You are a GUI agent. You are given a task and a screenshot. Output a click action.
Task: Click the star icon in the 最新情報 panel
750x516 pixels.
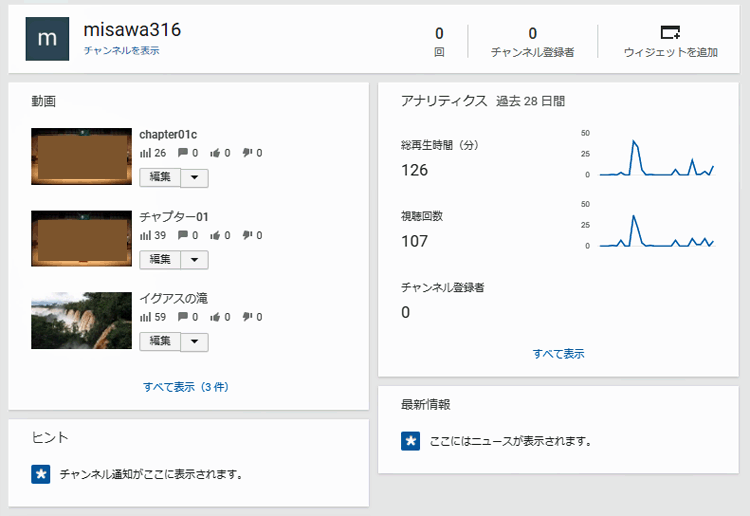(410, 441)
